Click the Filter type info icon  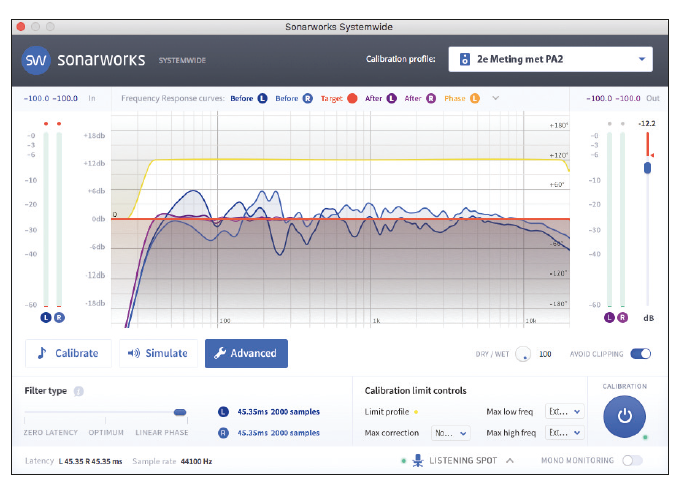pos(79,391)
